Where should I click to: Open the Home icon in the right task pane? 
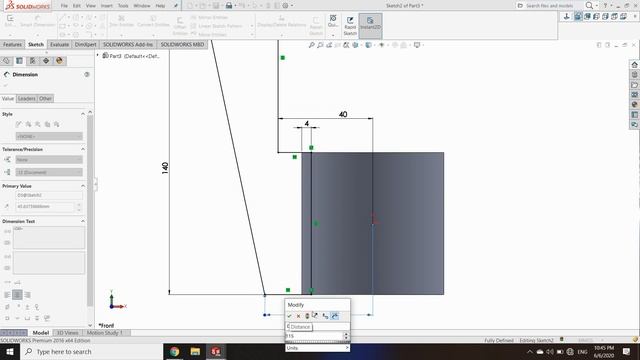(634, 64)
